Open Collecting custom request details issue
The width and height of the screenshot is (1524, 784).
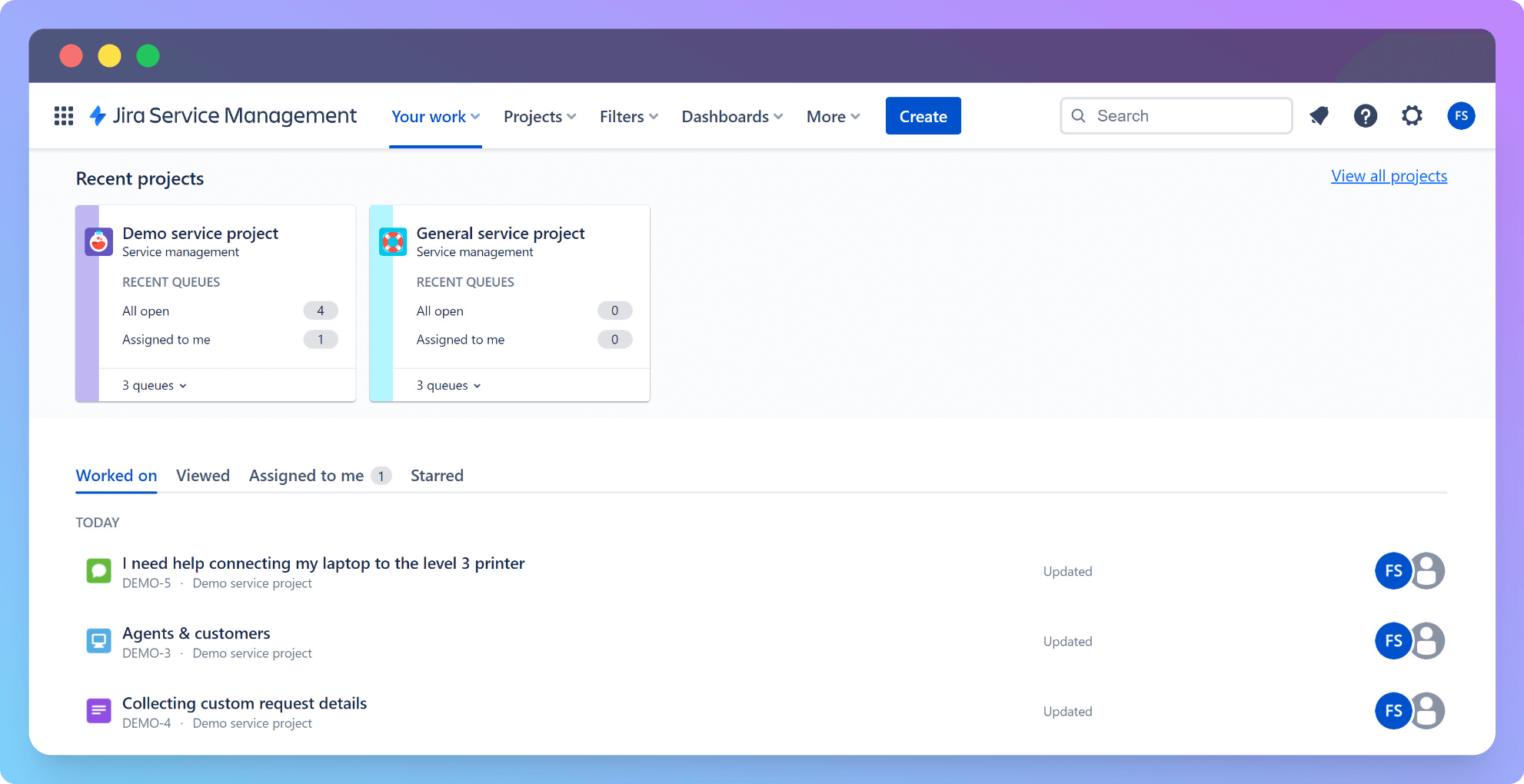click(x=245, y=703)
